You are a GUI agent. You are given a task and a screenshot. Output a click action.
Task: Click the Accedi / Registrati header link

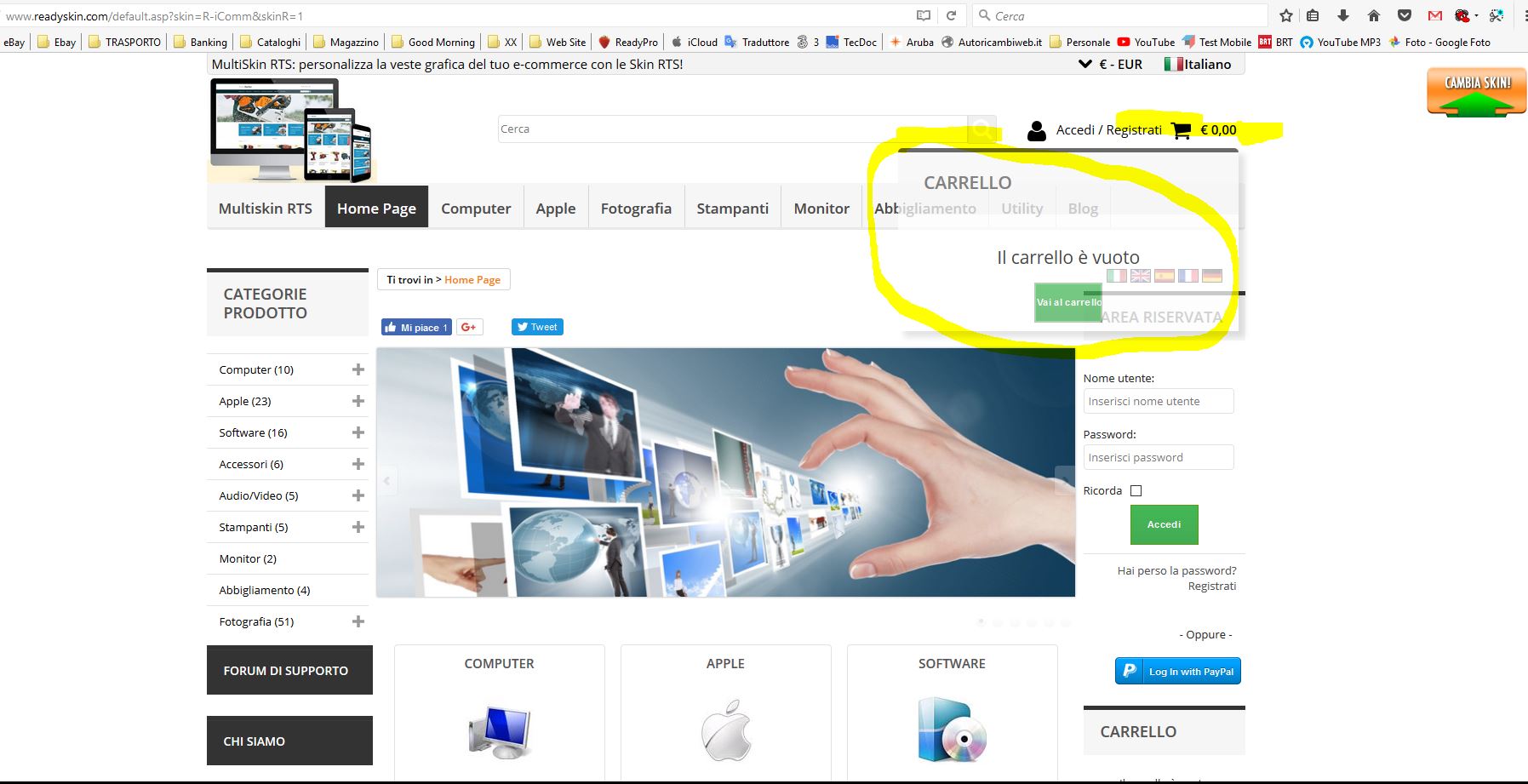pos(1109,129)
